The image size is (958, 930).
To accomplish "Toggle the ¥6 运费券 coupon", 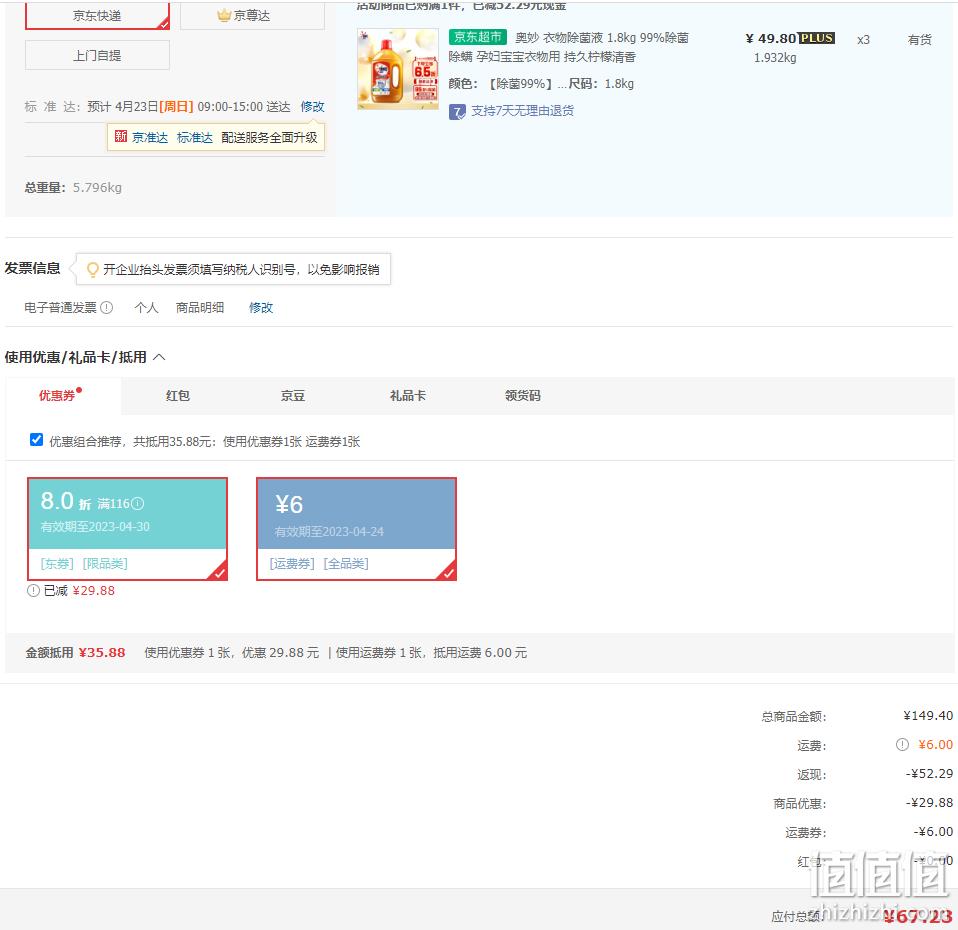I will (356, 529).
